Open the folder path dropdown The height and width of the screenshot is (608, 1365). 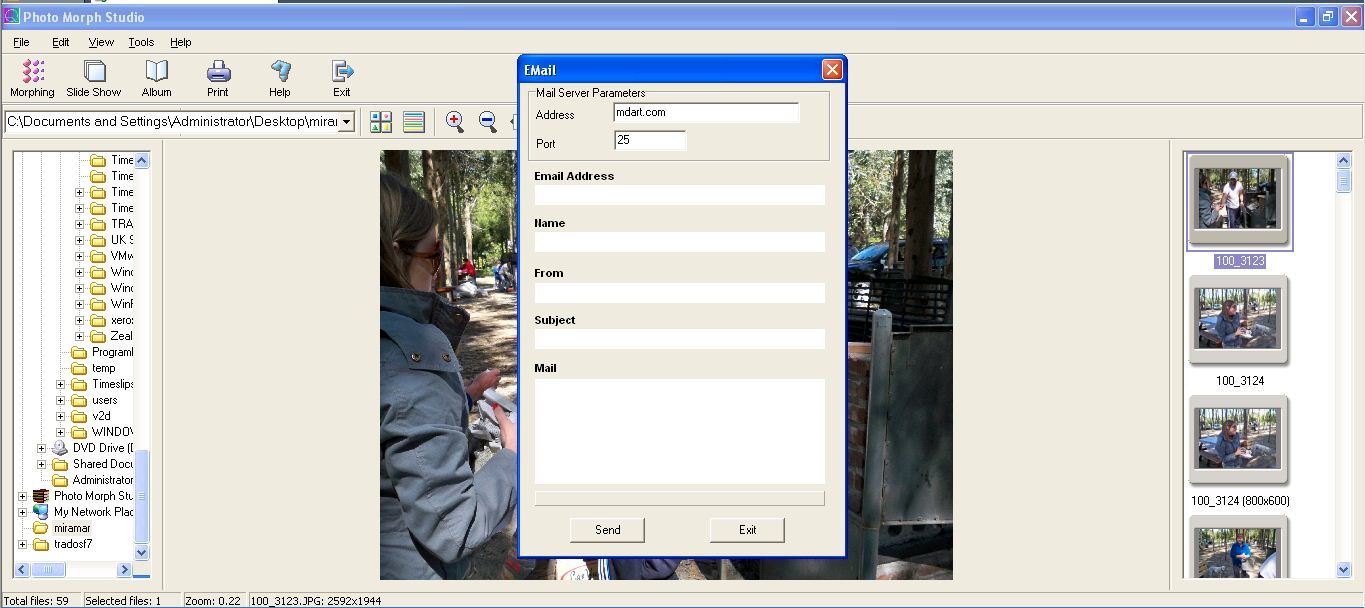click(346, 122)
